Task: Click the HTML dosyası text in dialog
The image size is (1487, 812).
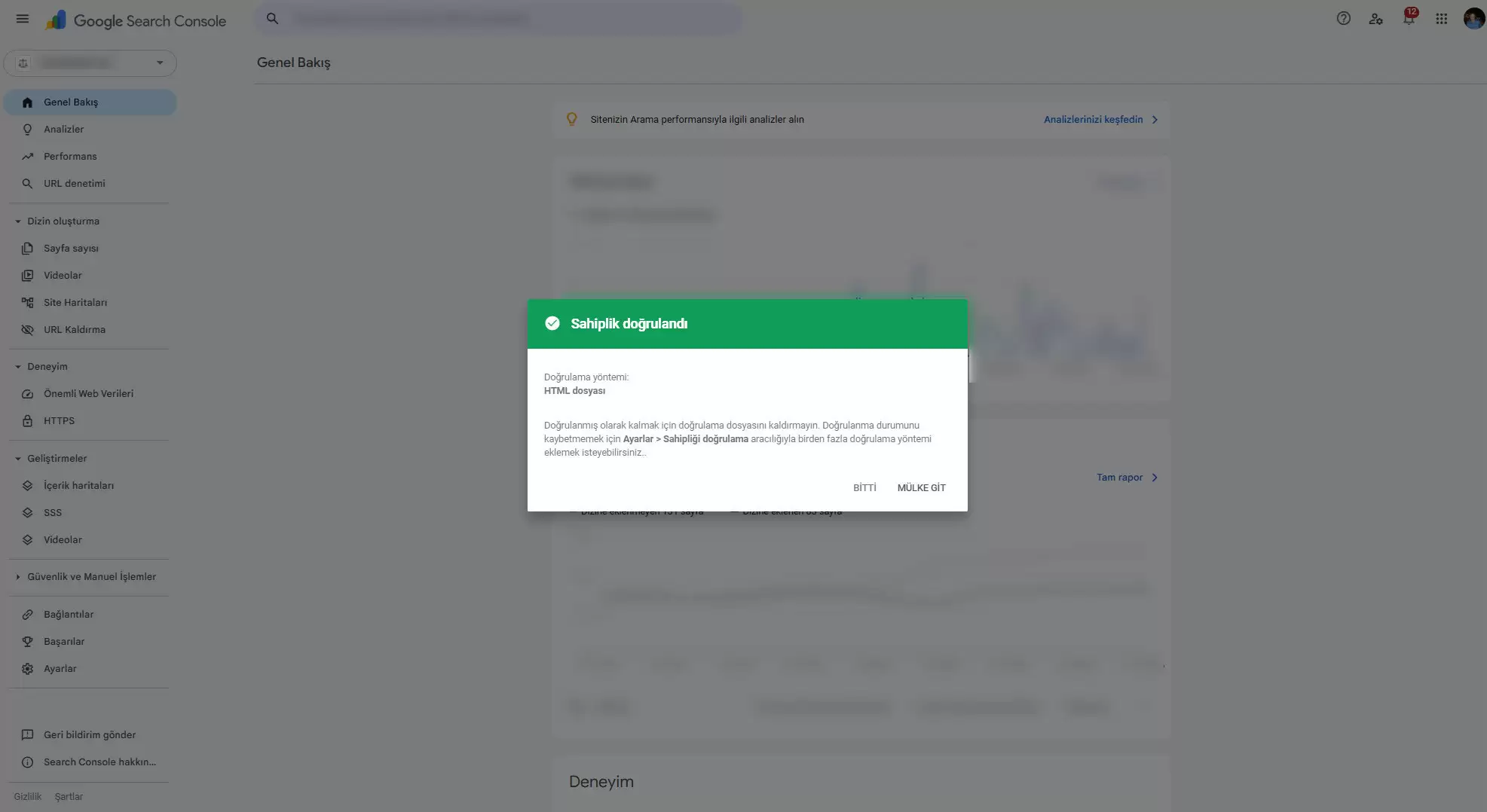Action: coord(574,391)
